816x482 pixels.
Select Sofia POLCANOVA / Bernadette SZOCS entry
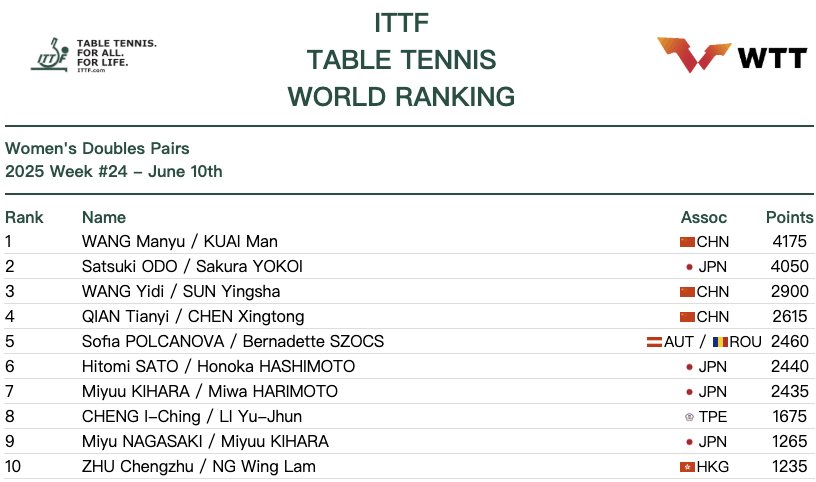point(233,341)
